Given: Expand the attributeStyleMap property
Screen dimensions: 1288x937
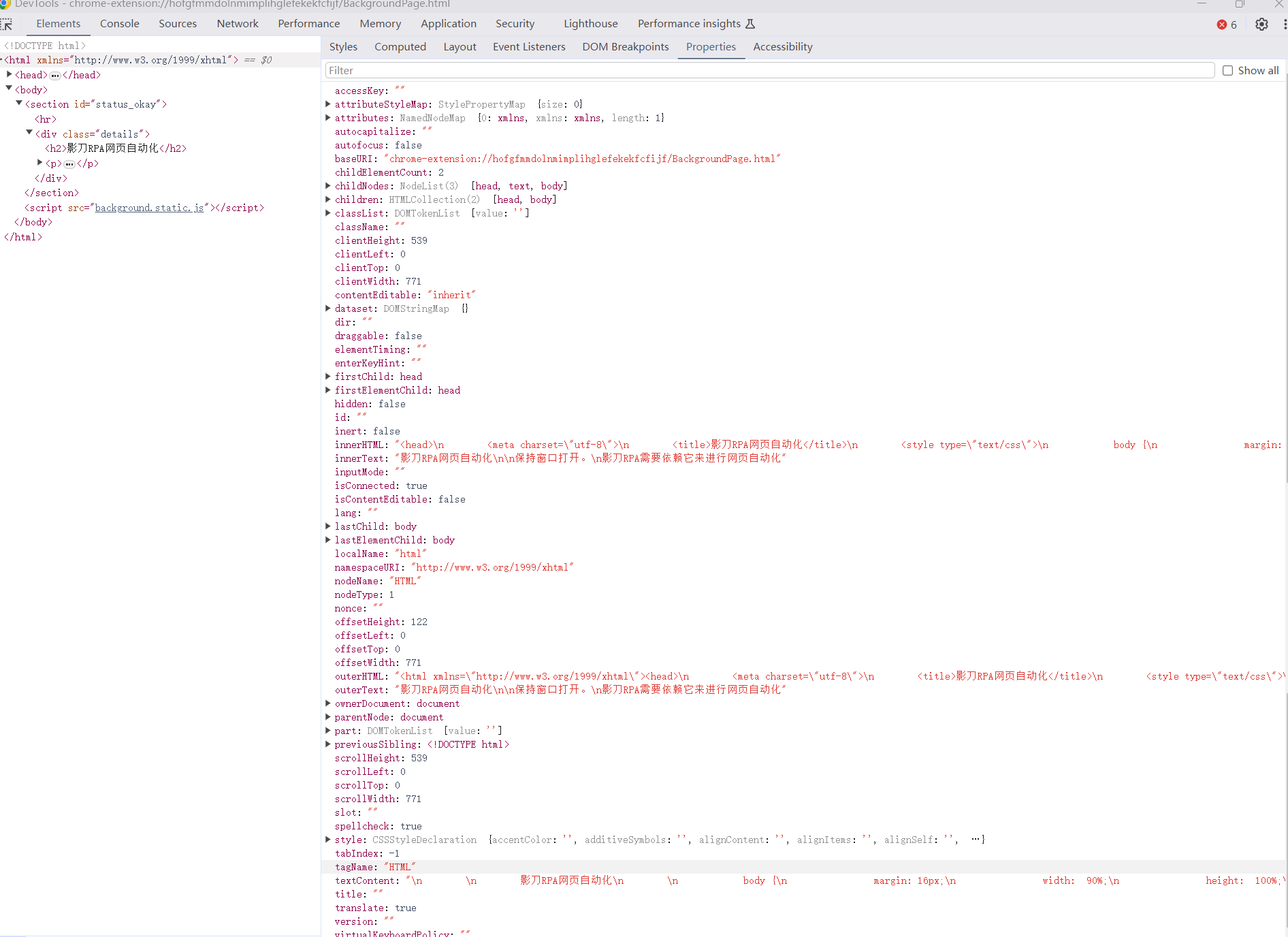Looking at the screenshot, I should (328, 104).
